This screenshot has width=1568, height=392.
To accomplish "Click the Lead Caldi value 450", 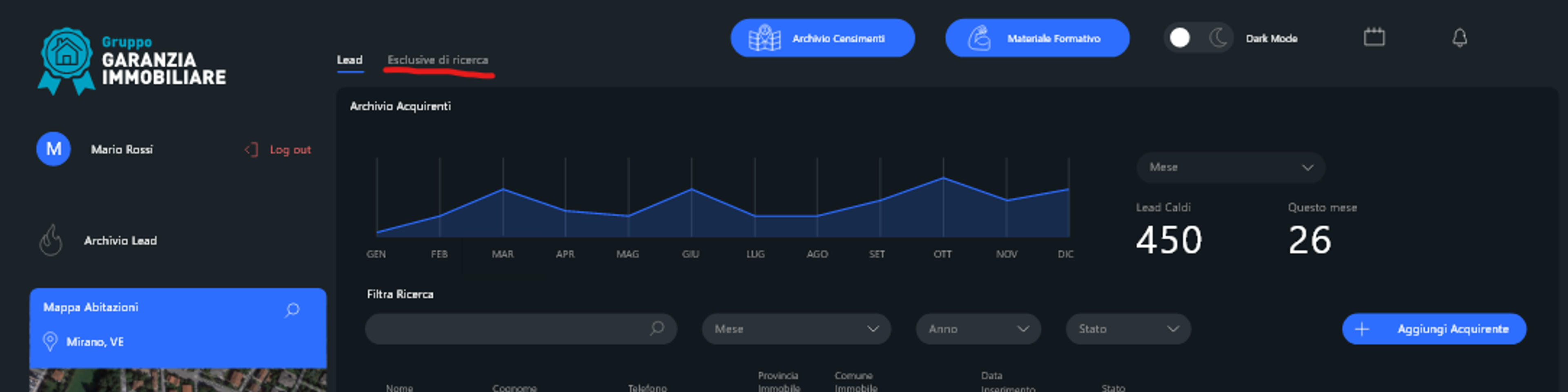I will (x=1169, y=239).
